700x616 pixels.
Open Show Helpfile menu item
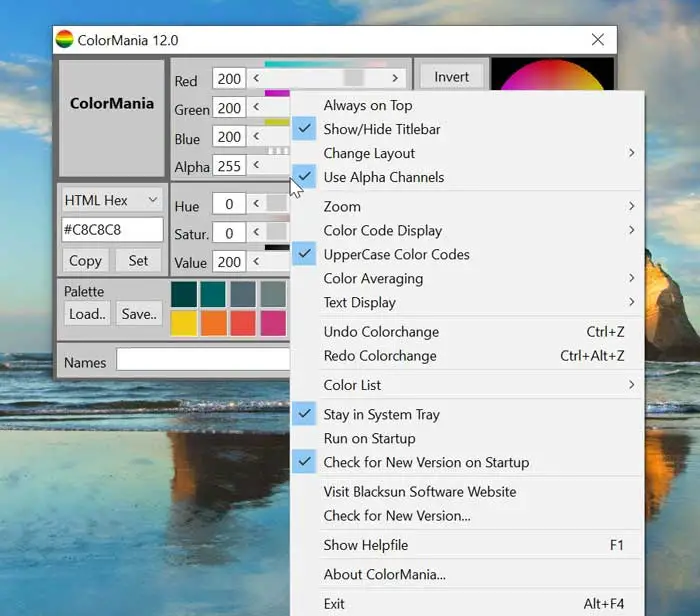tap(467, 545)
